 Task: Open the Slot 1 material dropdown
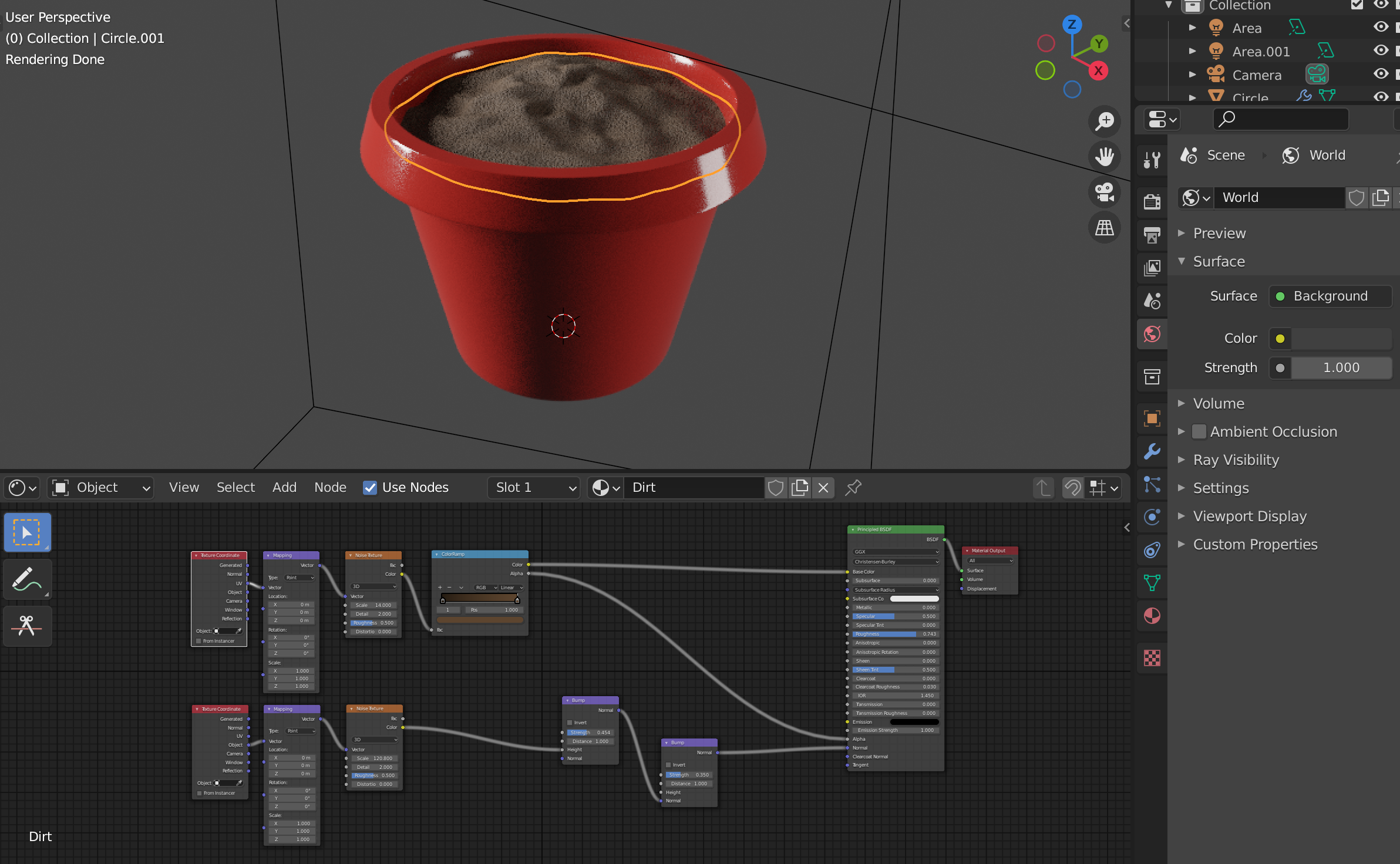(534, 488)
